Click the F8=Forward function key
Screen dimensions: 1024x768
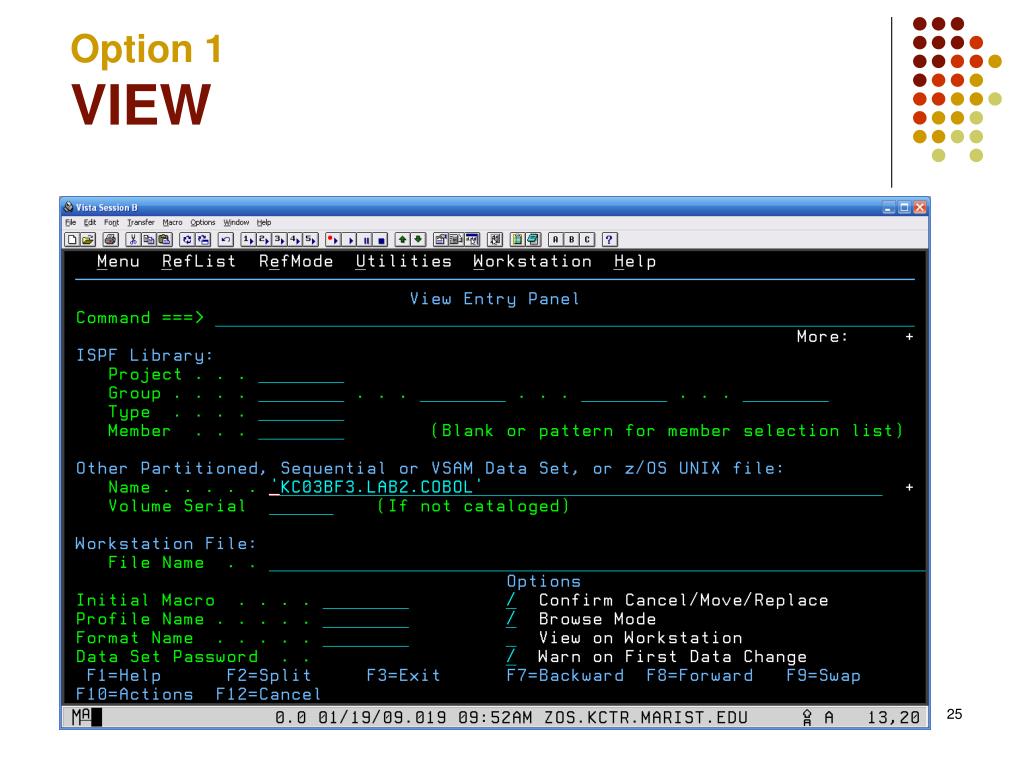coord(699,676)
